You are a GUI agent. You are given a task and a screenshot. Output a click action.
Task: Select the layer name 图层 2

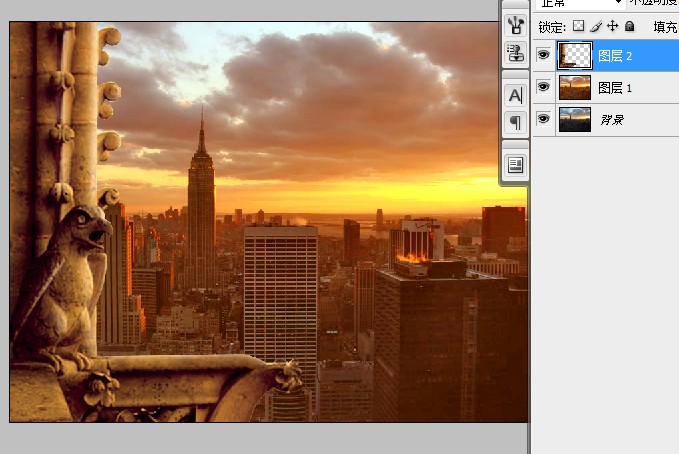coord(615,56)
